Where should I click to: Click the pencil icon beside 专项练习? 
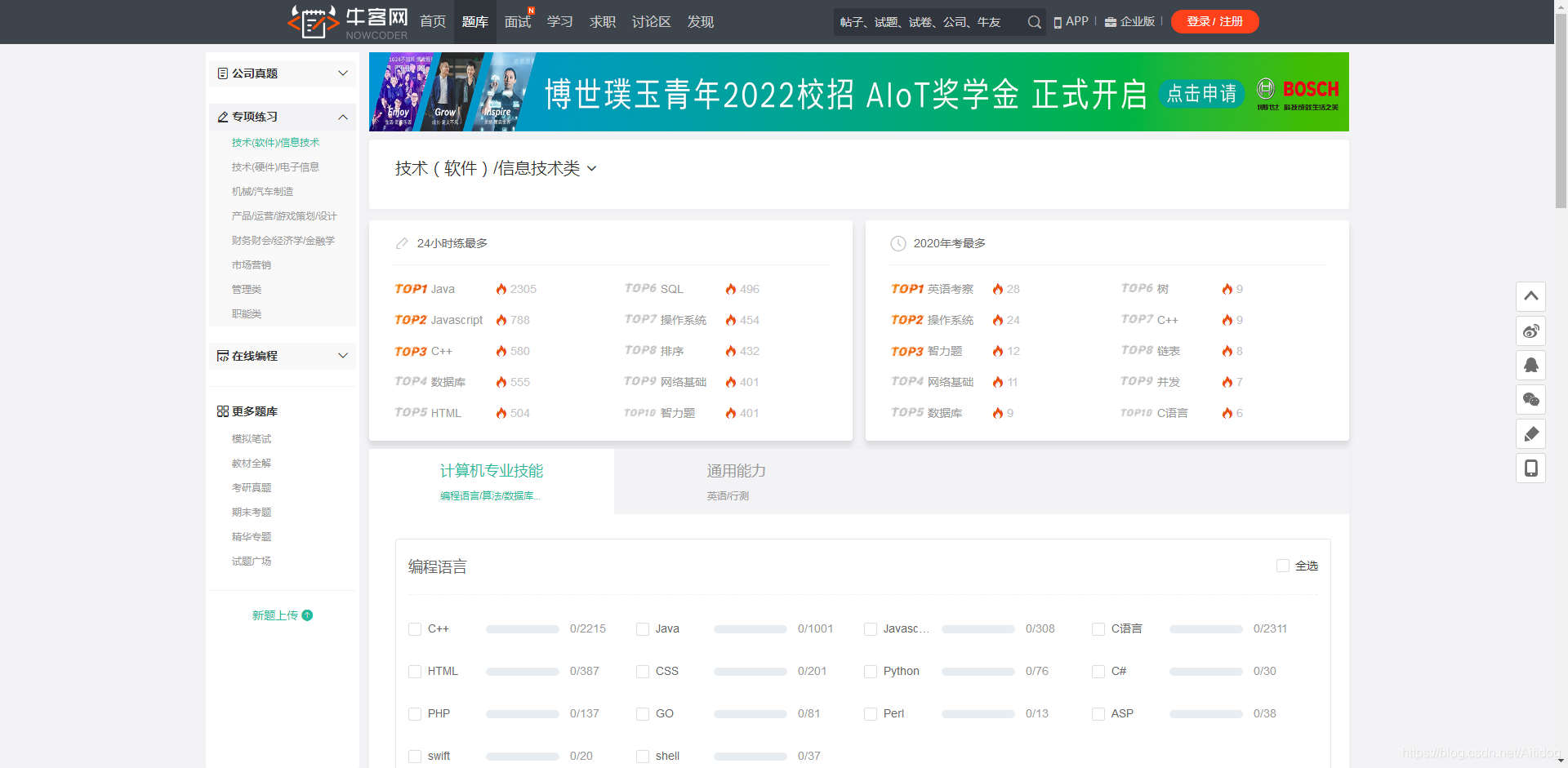click(222, 117)
